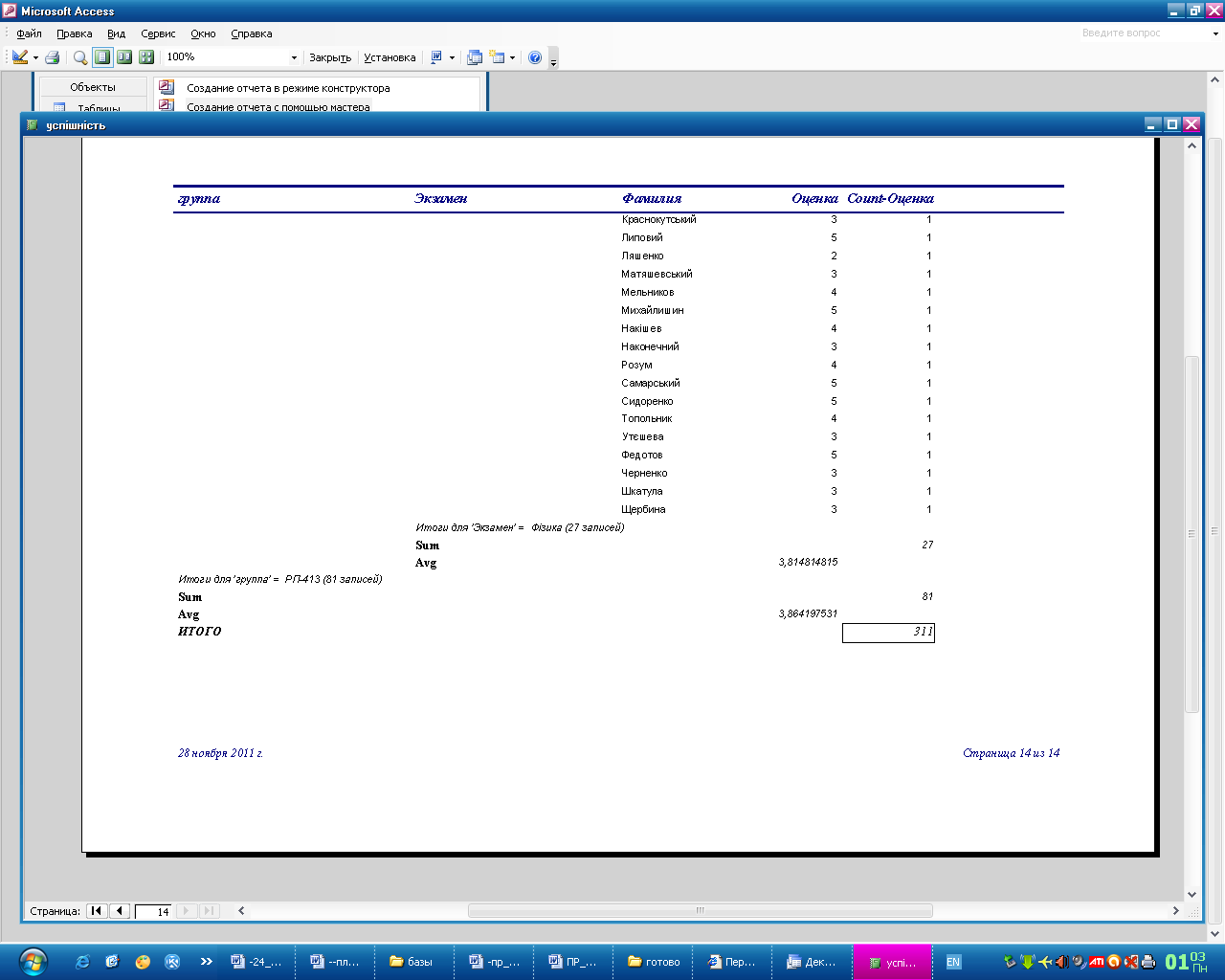Click the average value 3,814814815

click(x=808, y=563)
